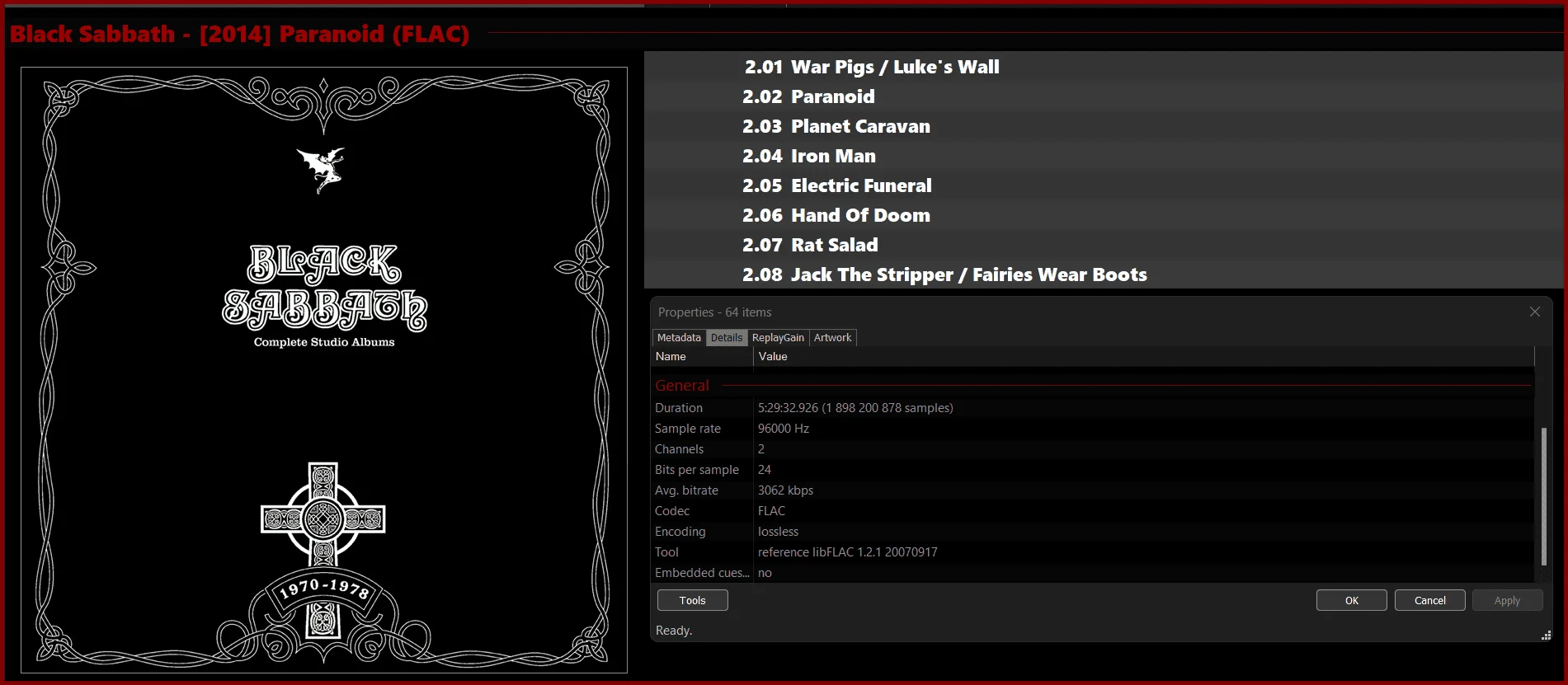Screen dimensions: 1568x685
Task: Click the Properties dialog resize grip
Action: tap(1546, 635)
